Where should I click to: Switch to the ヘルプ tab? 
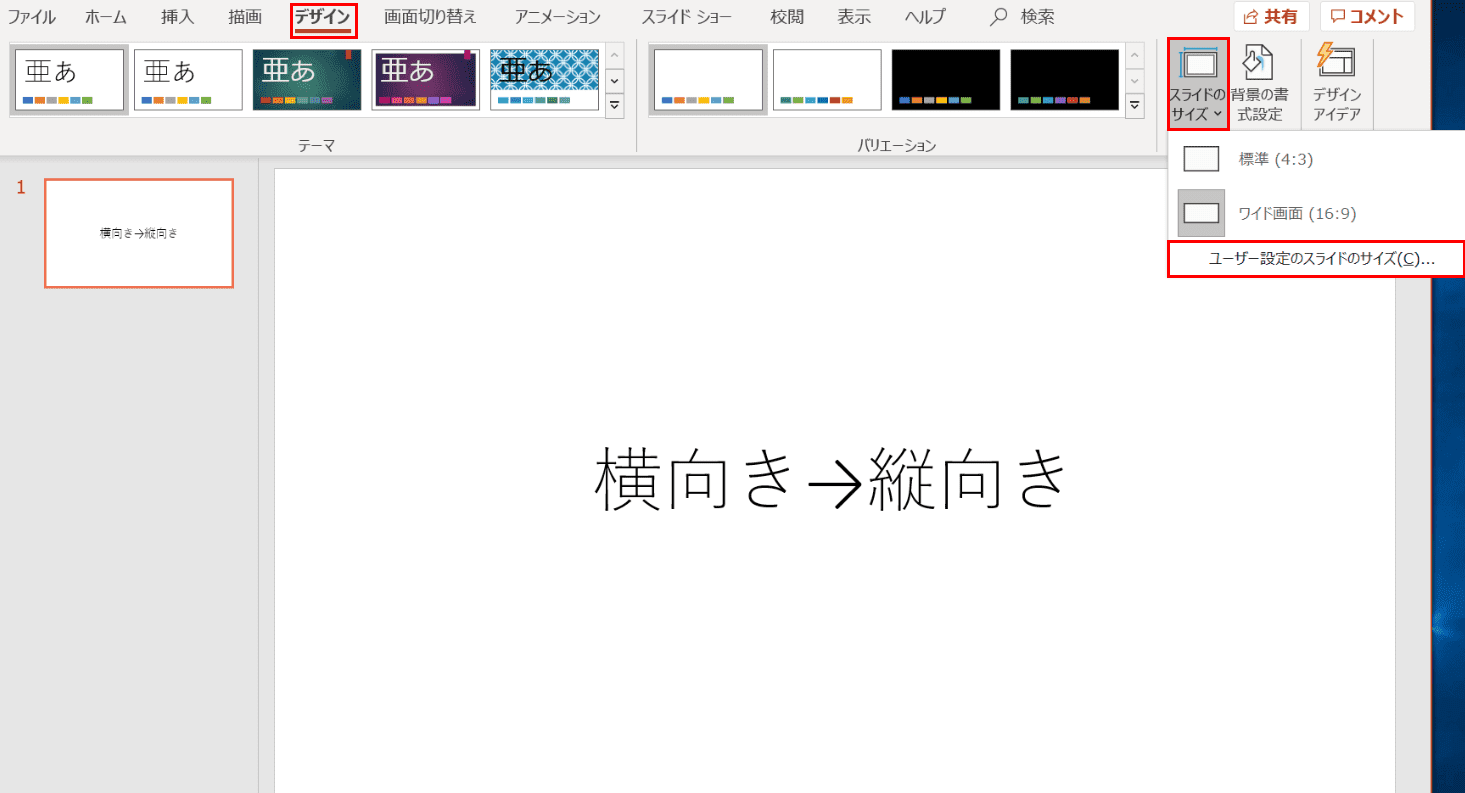coord(925,17)
